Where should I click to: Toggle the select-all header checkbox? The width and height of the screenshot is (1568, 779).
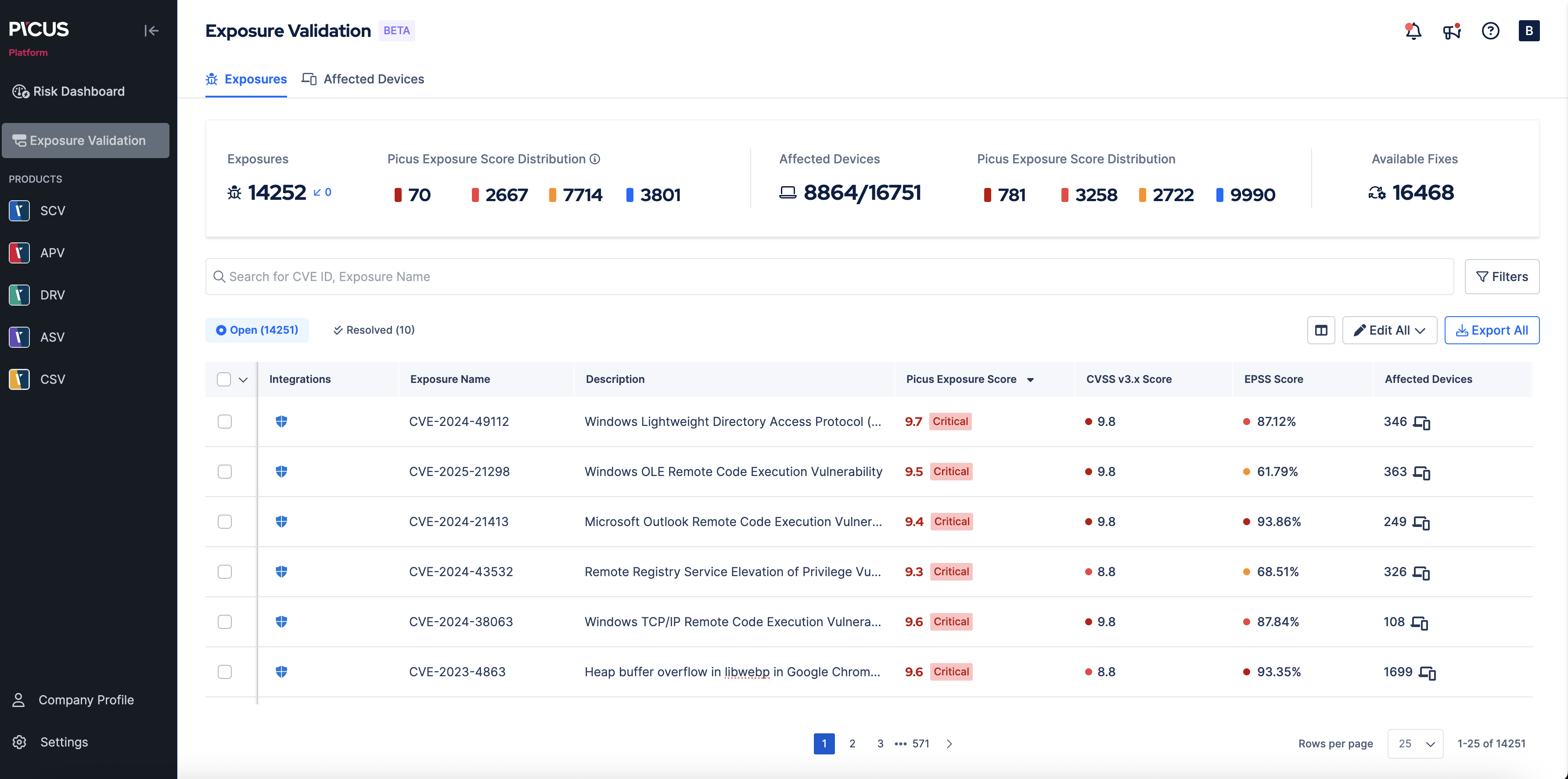(224, 379)
